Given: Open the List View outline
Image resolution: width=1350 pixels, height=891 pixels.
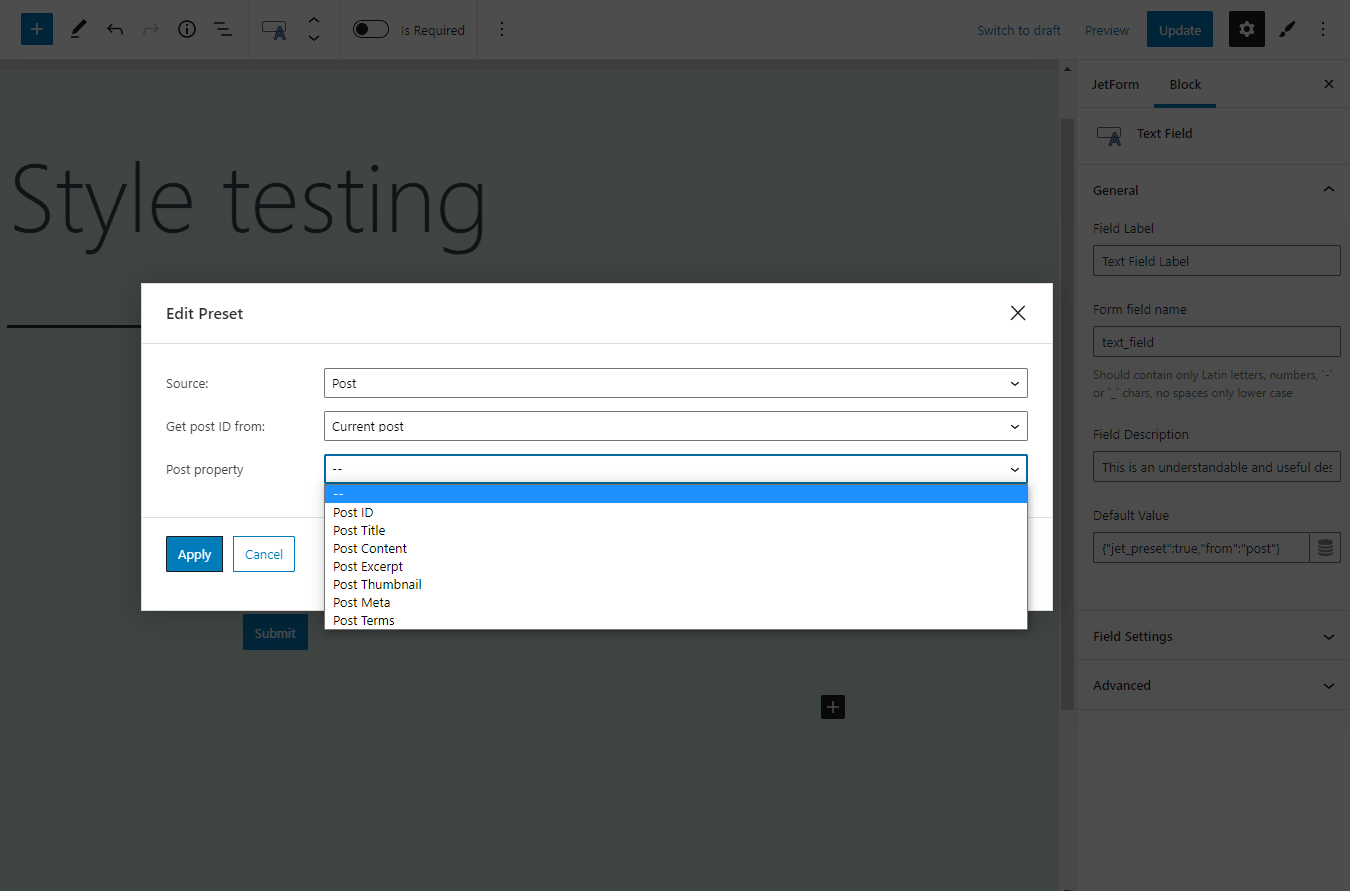Looking at the screenshot, I should click(x=222, y=29).
